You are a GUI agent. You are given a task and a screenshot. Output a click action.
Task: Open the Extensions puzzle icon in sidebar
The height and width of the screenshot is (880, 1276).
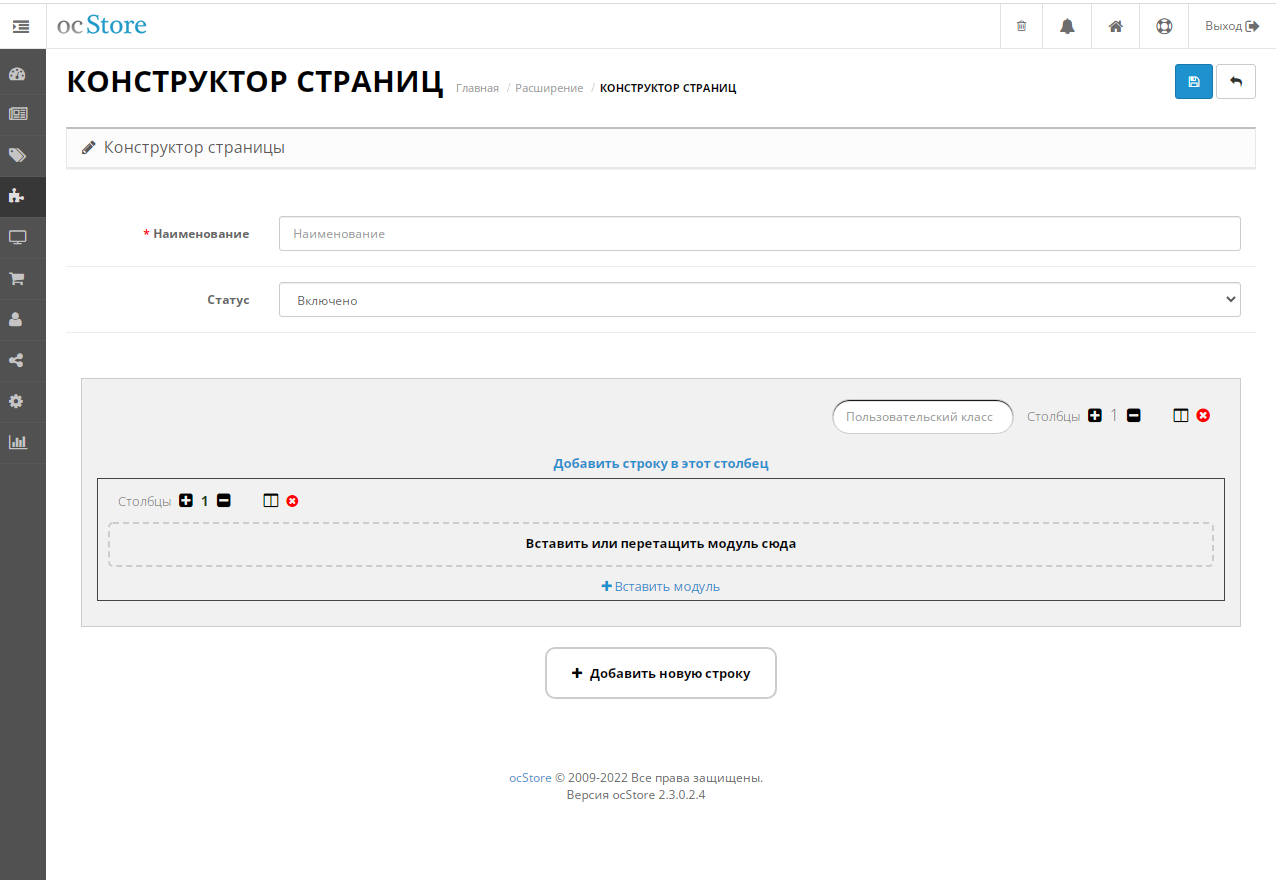pos(17,196)
